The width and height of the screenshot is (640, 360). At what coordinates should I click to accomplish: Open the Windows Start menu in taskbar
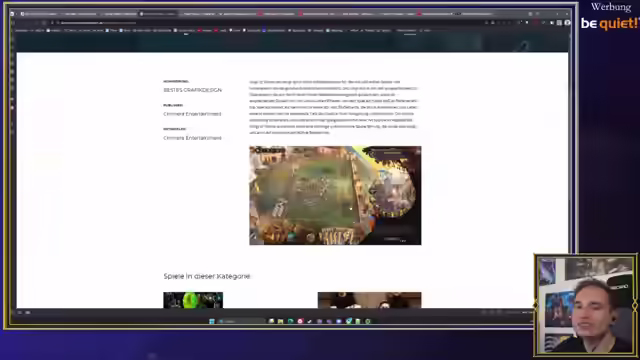click(212, 321)
